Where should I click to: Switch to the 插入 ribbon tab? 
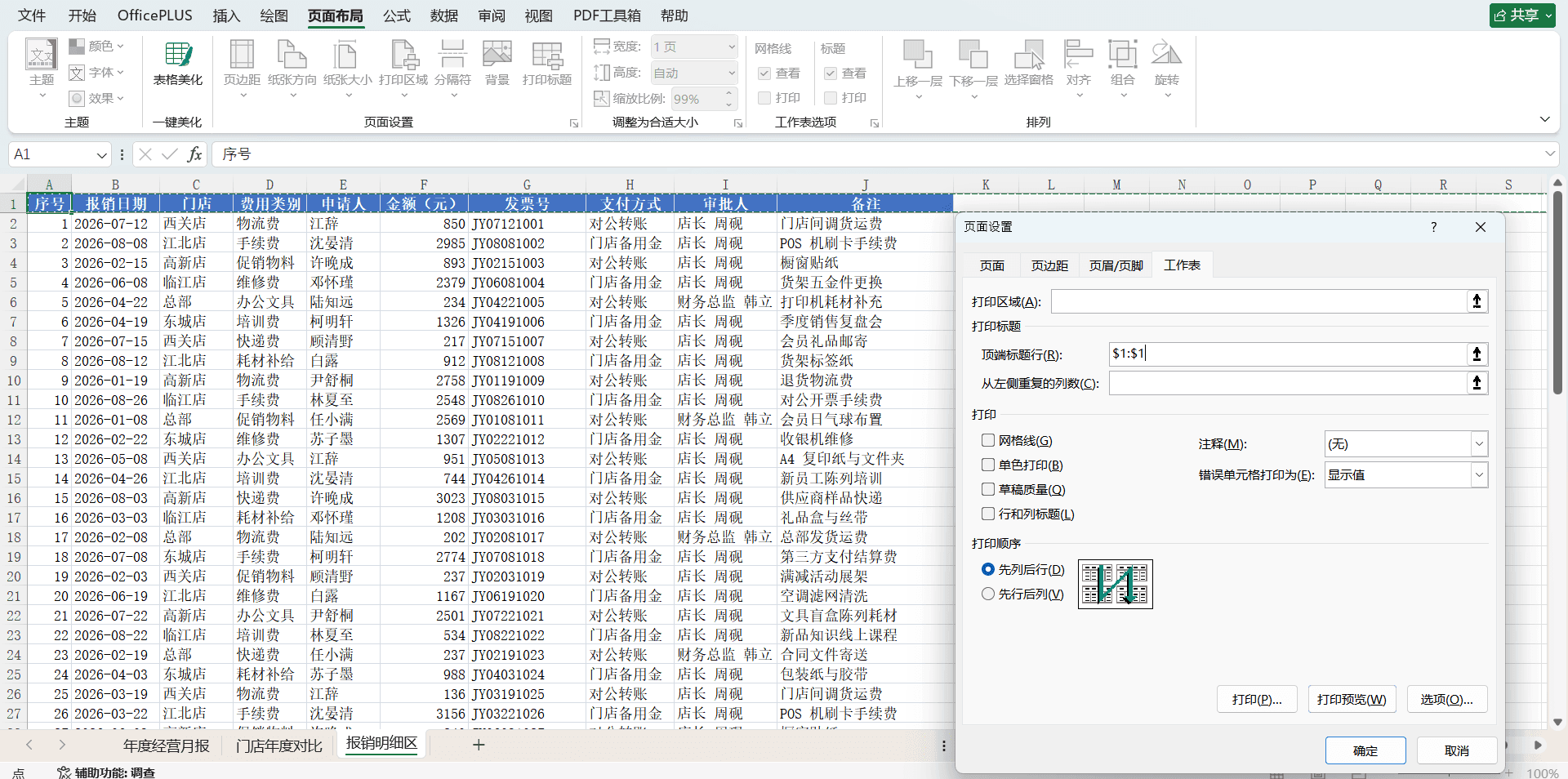coord(226,16)
